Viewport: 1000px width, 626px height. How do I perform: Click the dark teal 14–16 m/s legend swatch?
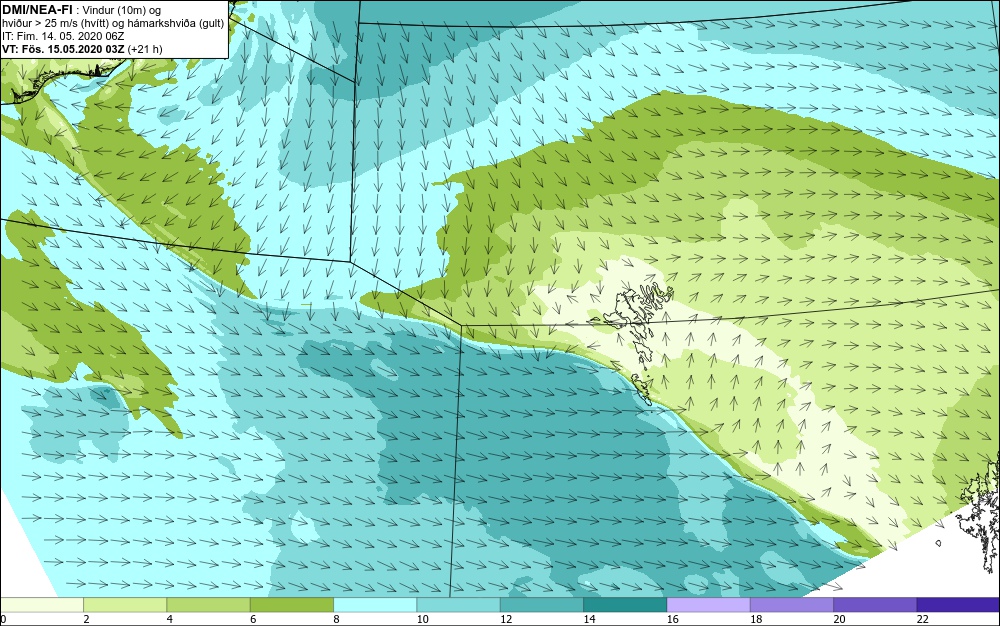(x=625, y=605)
